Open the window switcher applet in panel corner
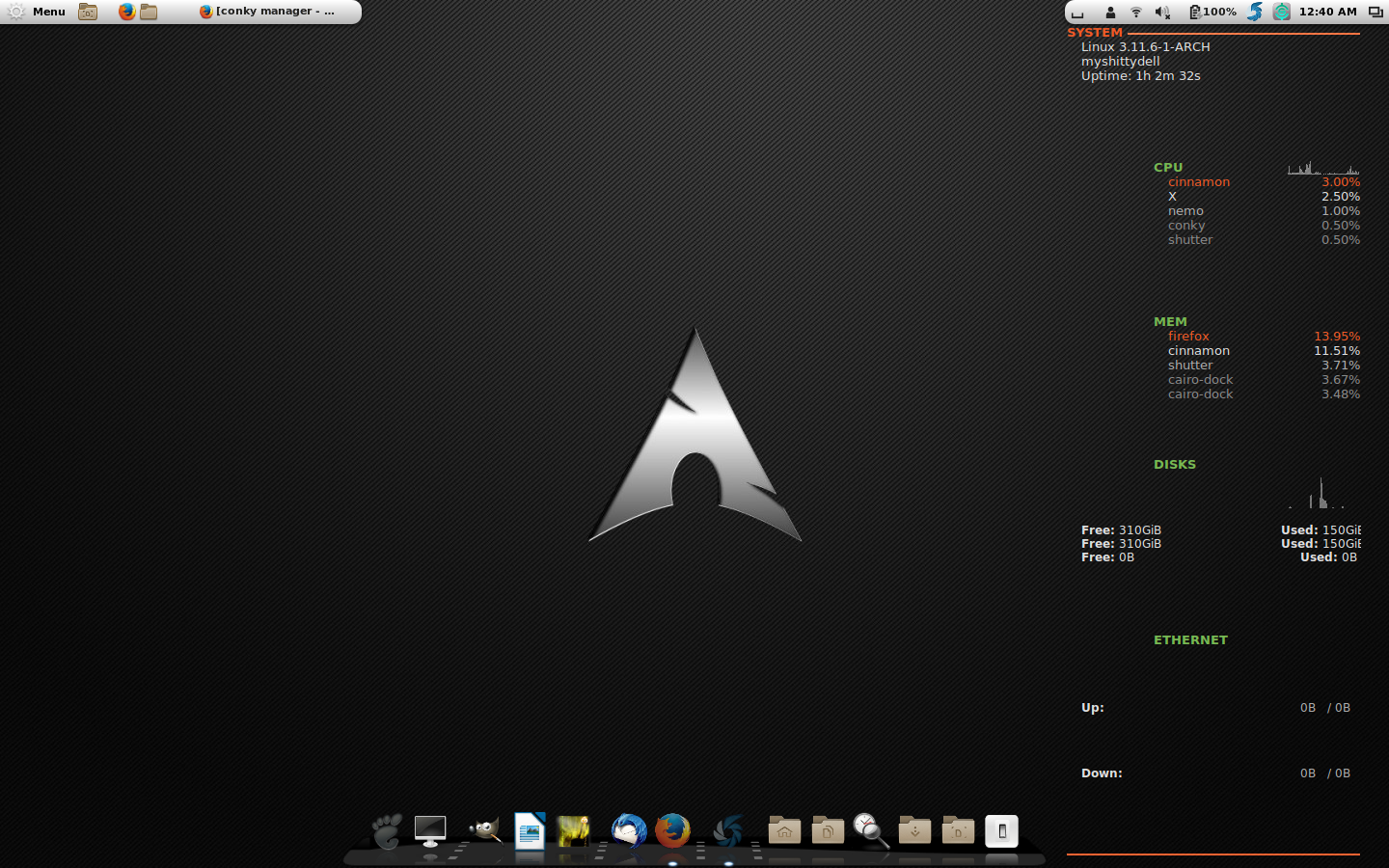 [x=1375, y=13]
